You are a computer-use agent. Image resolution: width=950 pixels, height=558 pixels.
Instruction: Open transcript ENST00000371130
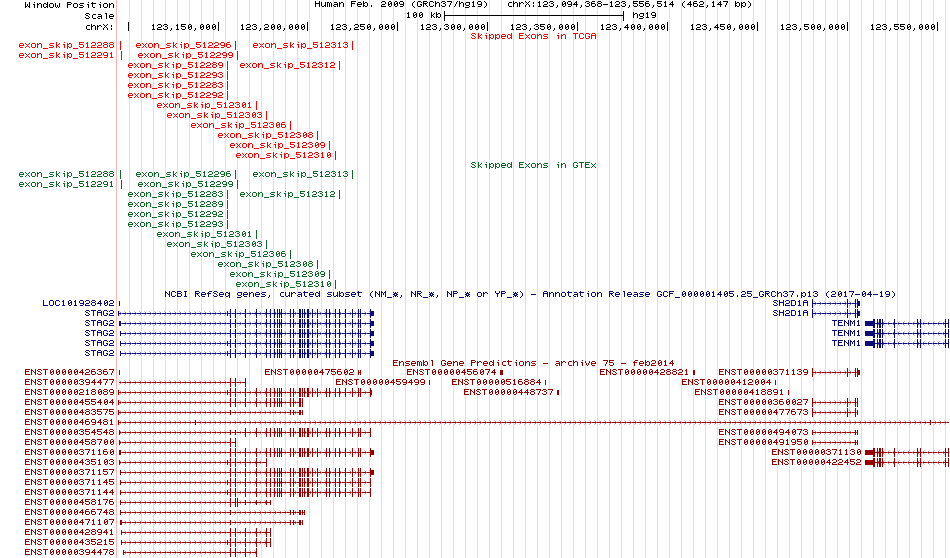(x=816, y=453)
